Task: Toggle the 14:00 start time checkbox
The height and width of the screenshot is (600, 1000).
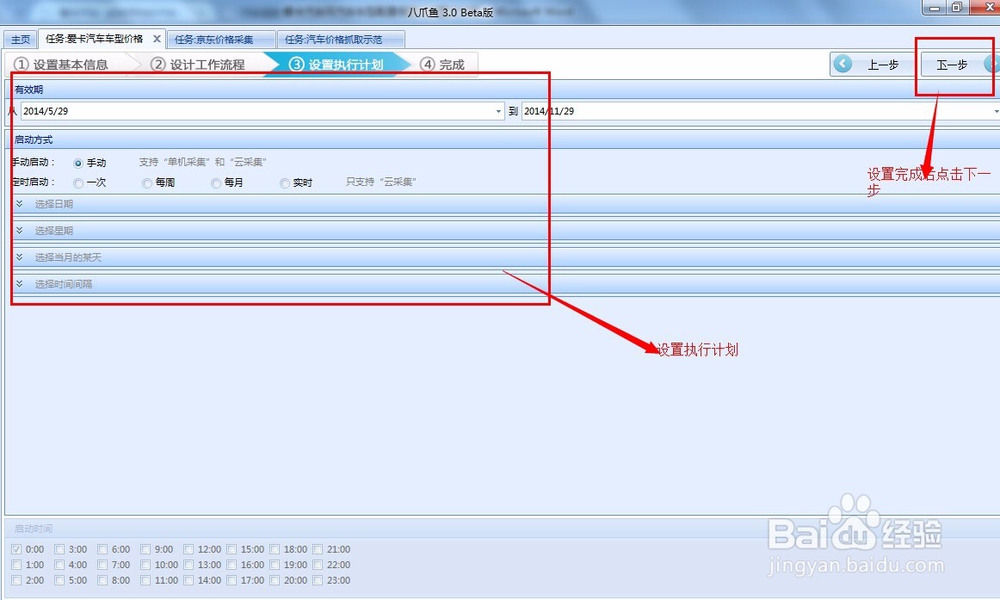Action: tap(189, 580)
